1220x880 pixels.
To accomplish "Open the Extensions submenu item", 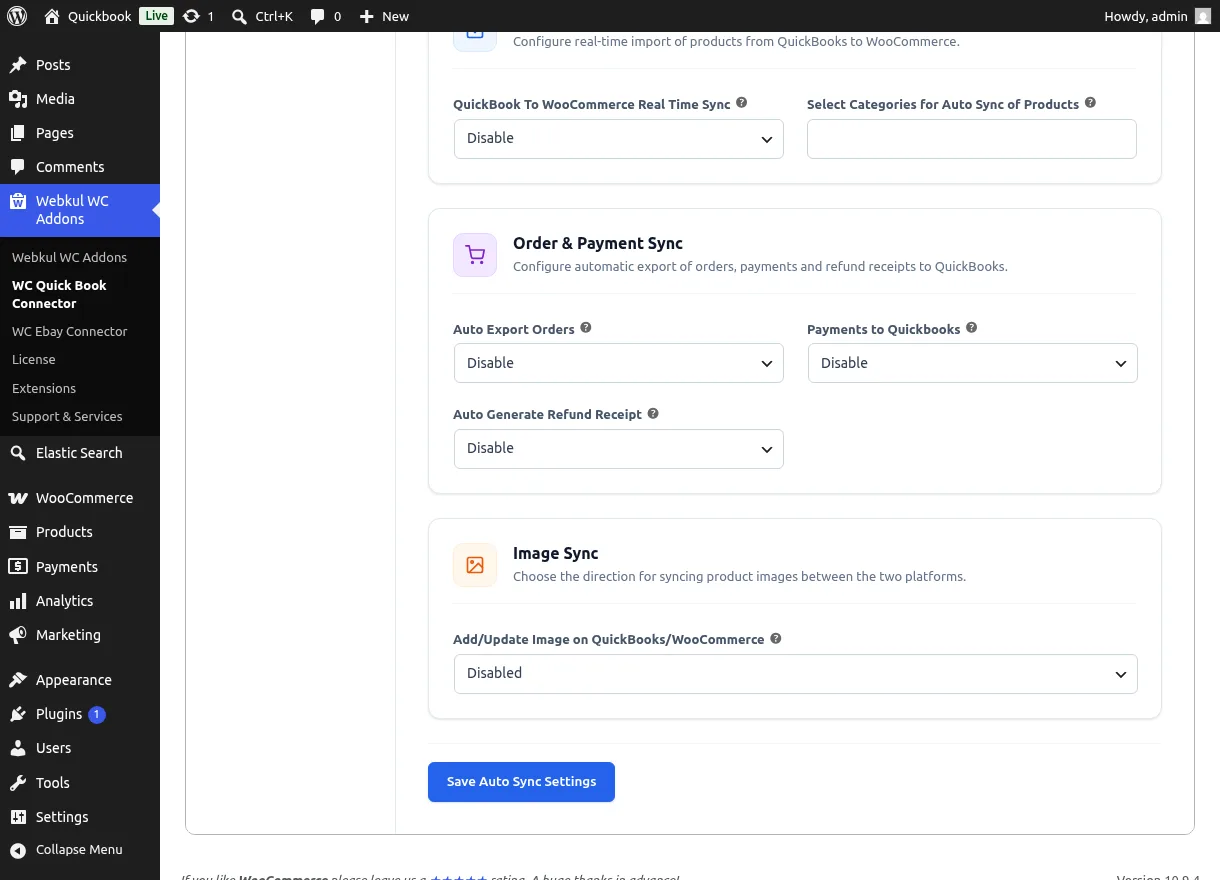I will [44, 388].
